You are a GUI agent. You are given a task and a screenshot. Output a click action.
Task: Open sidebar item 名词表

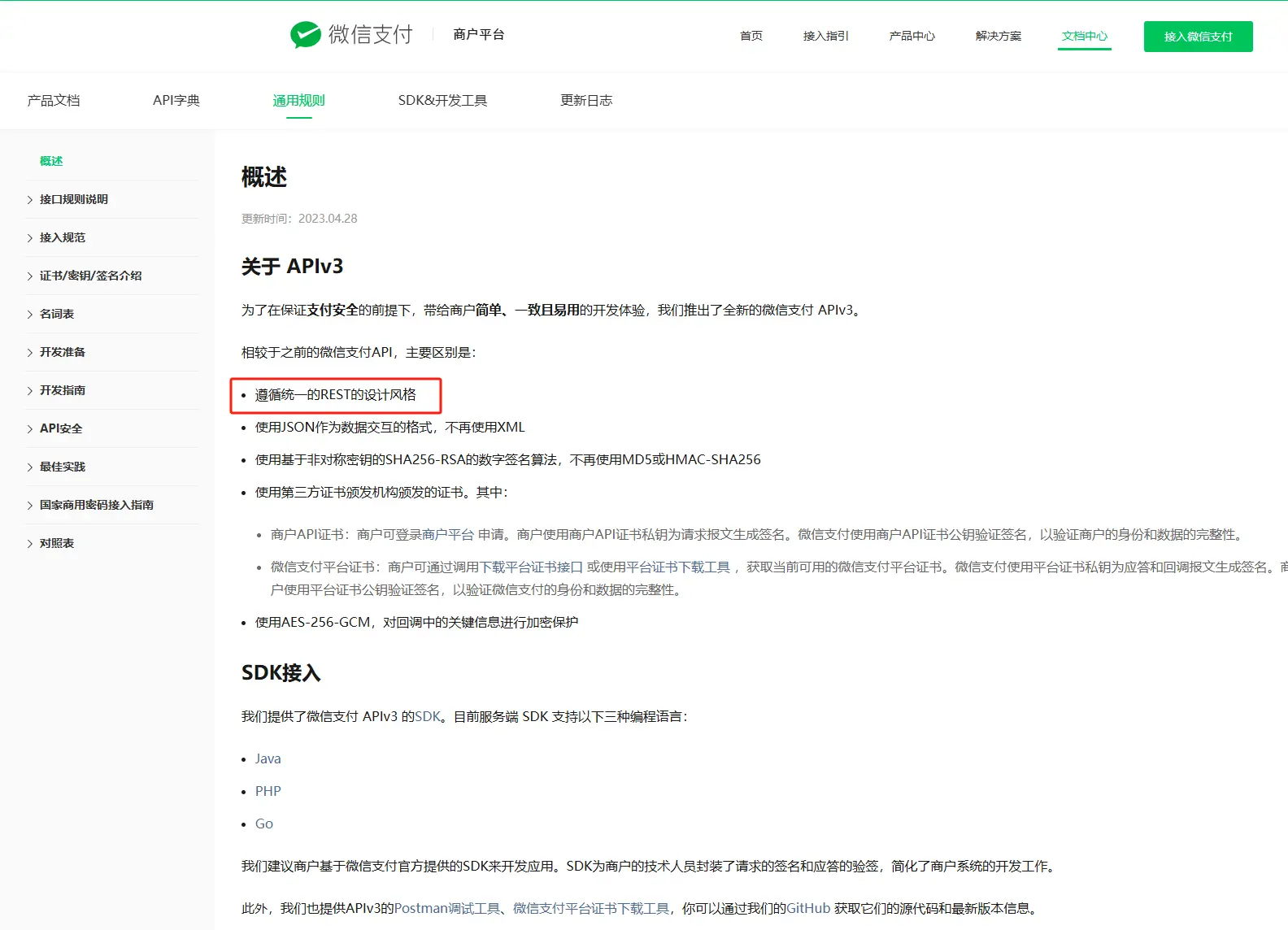click(57, 314)
